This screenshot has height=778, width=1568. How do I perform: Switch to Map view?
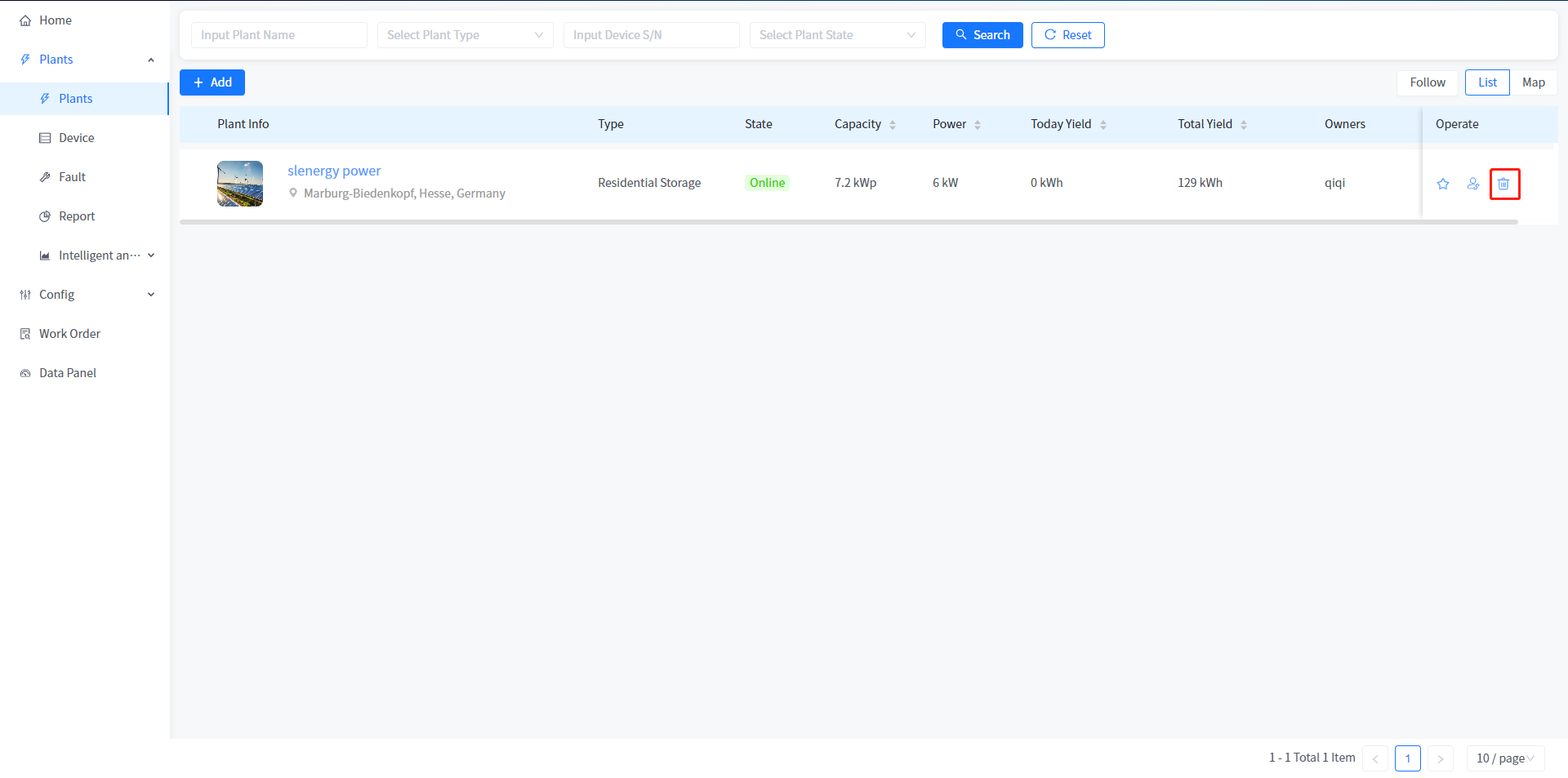tap(1533, 82)
